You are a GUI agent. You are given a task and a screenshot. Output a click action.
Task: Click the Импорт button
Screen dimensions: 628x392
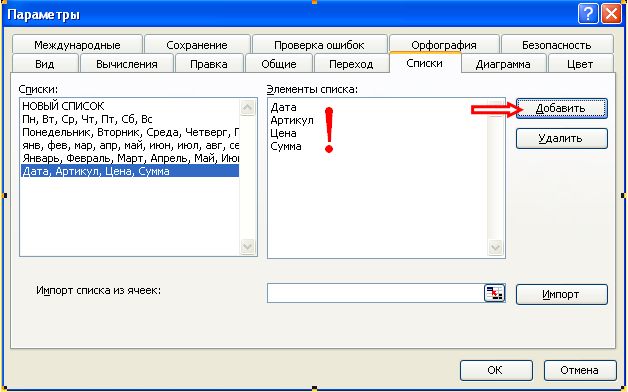[562, 294]
